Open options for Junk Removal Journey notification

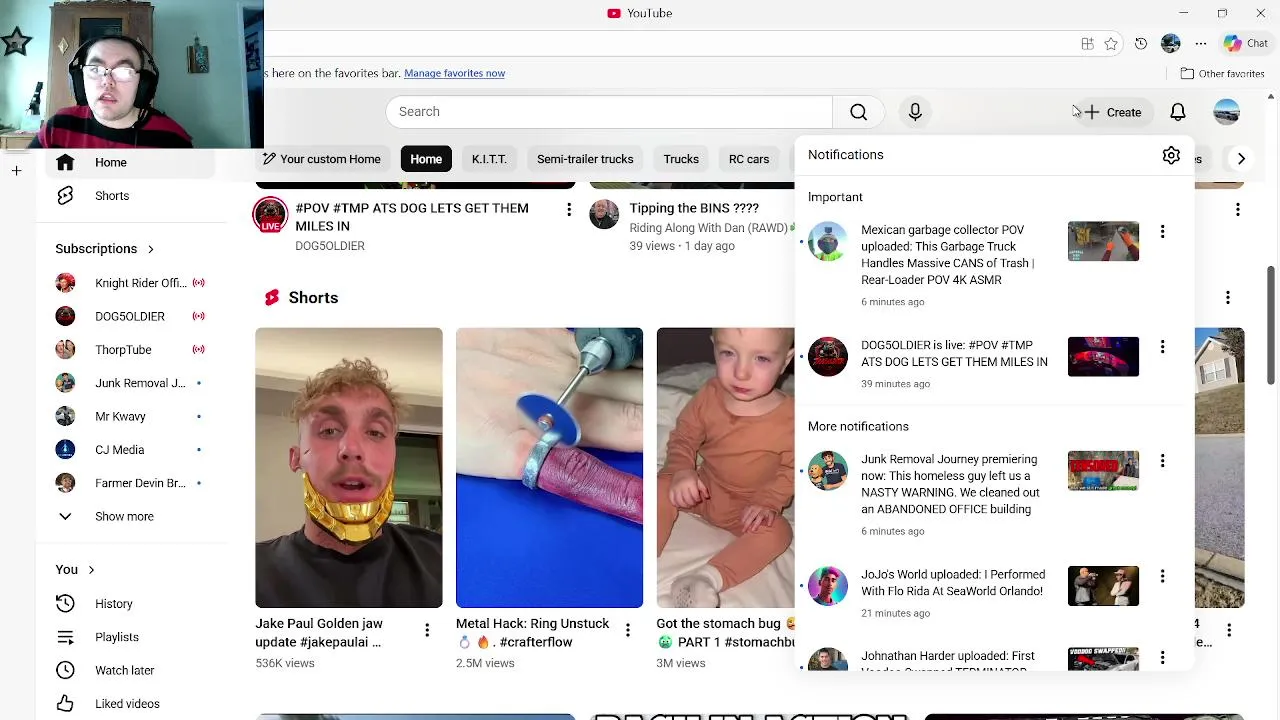pos(1162,461)
